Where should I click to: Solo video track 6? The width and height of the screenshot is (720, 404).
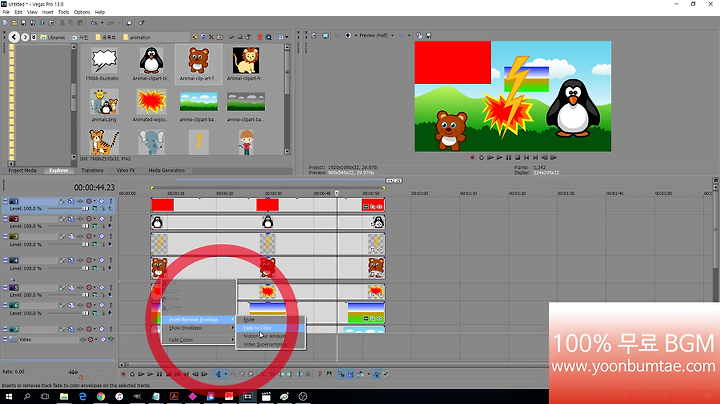[x=111, y=305]
